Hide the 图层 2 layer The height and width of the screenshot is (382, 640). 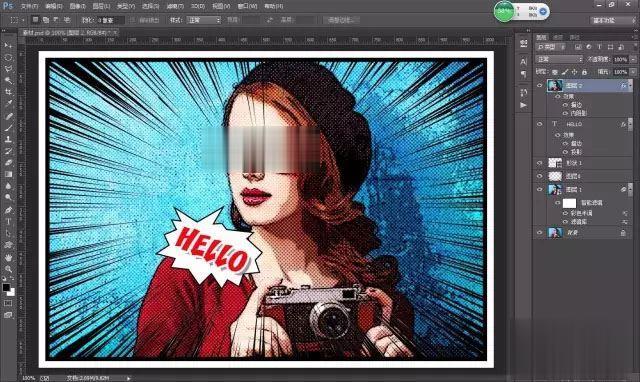tap(540, 85)
